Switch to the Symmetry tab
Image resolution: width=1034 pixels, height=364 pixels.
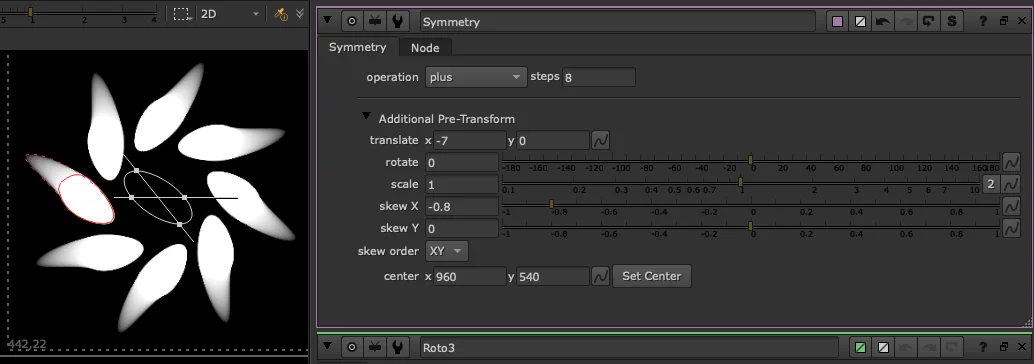357,47
